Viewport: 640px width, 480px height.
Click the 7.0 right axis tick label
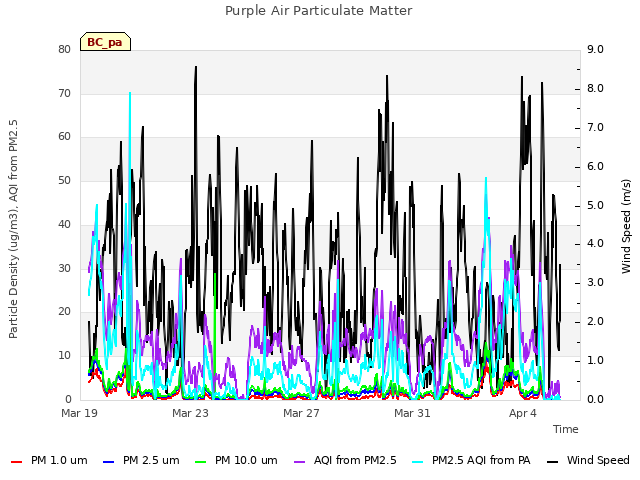[x=595, y=127]
